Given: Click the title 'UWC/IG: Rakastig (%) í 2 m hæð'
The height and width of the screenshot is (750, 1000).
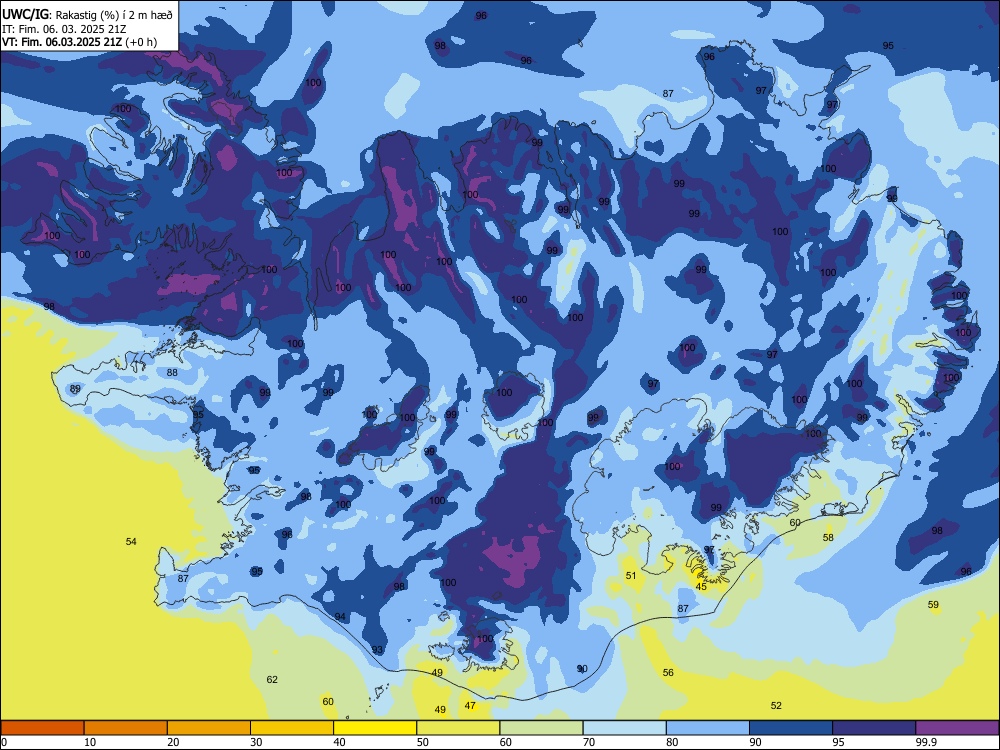Looking at the screenshot, I should [87, 14].
